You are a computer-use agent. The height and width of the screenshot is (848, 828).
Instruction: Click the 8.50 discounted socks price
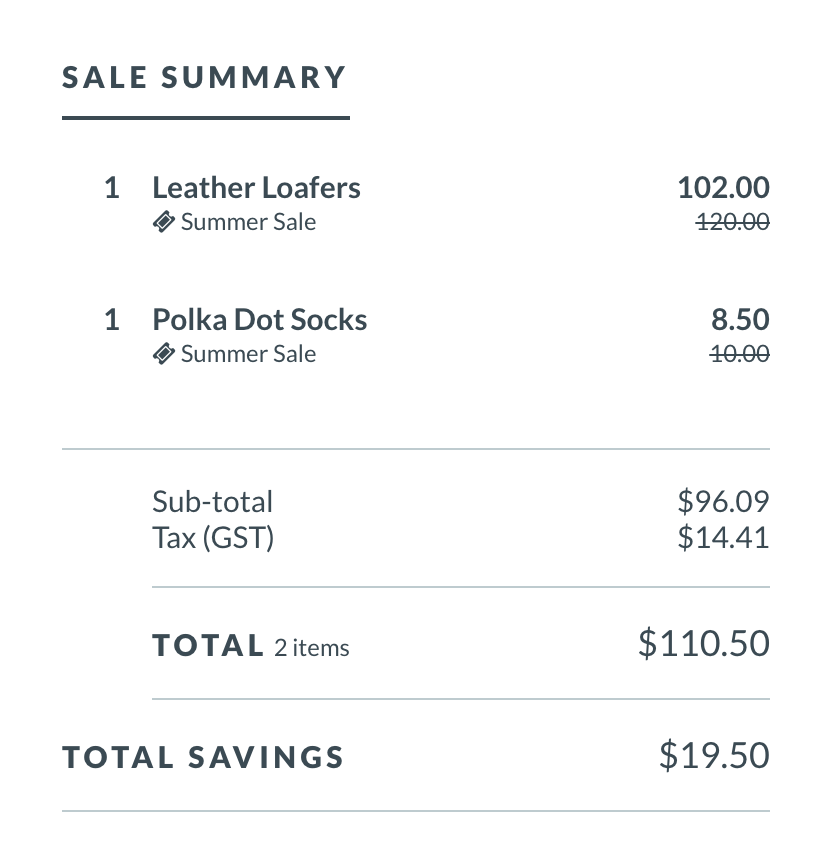coord(740,320)
